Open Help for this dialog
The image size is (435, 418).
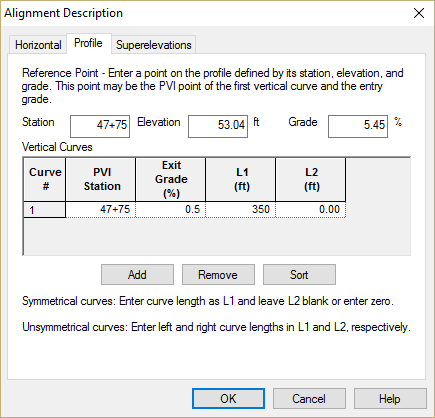390,398
